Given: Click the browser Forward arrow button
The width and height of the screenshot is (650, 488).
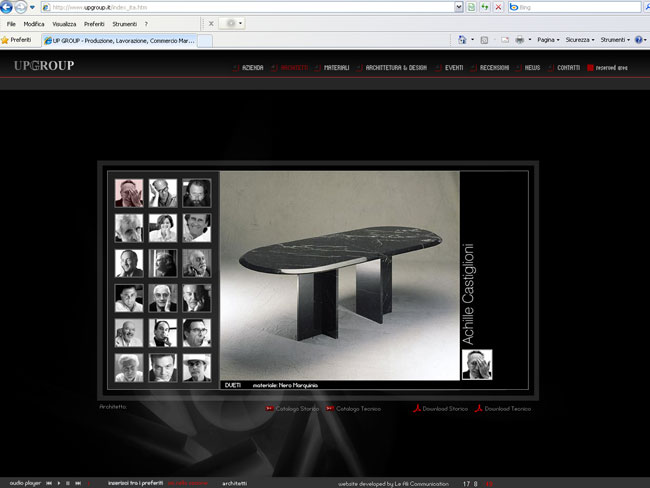Looking at the screenshot, I should coord(20,7).
